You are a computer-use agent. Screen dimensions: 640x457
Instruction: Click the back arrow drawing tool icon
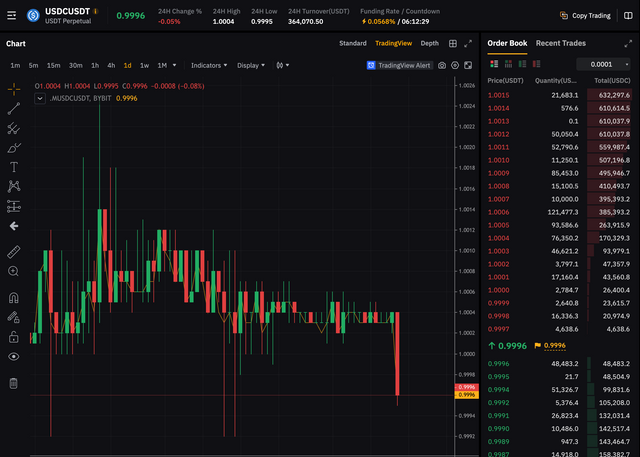tap(13, 226)
